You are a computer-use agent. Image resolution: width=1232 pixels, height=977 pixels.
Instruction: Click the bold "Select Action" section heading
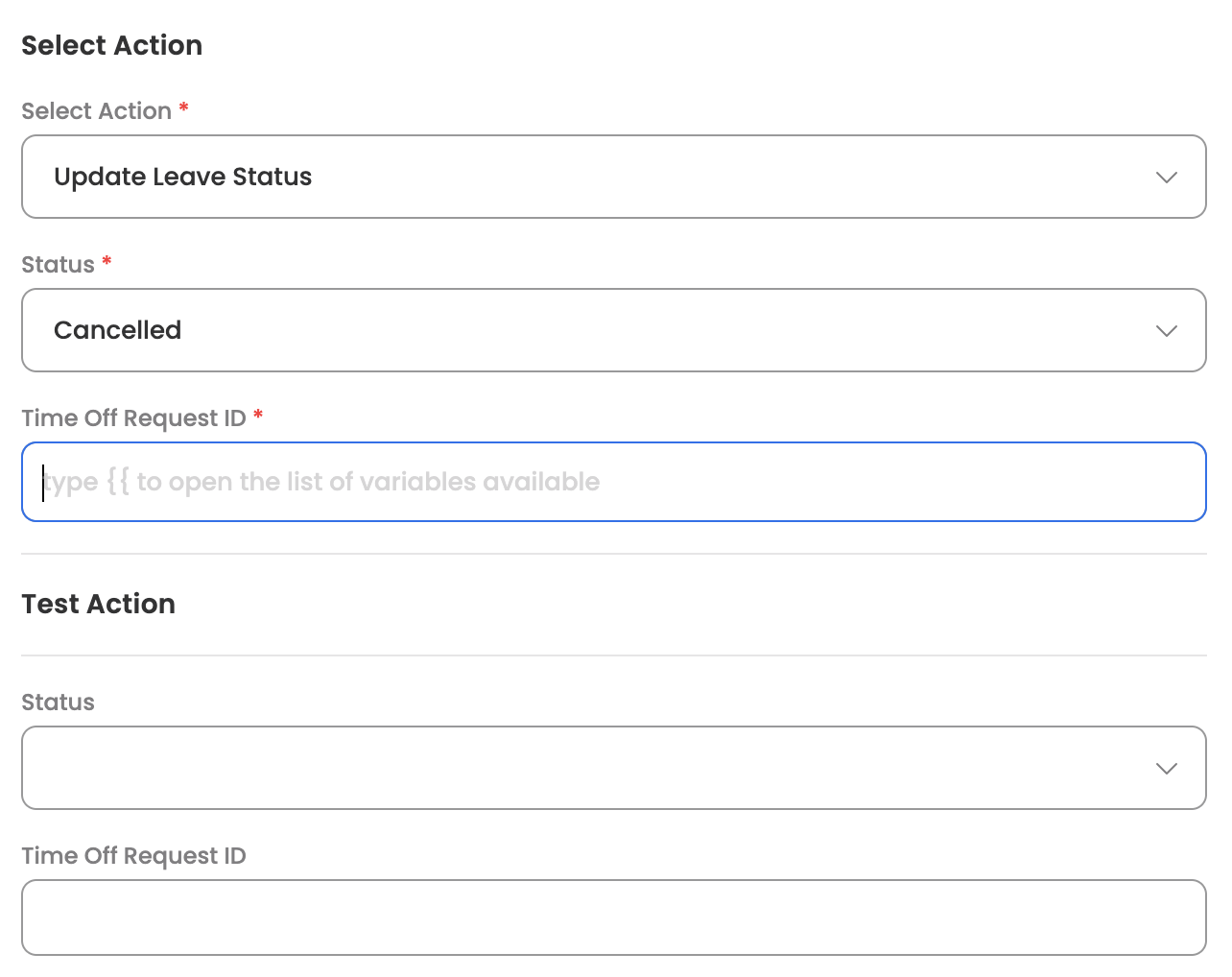pos(112,45)
